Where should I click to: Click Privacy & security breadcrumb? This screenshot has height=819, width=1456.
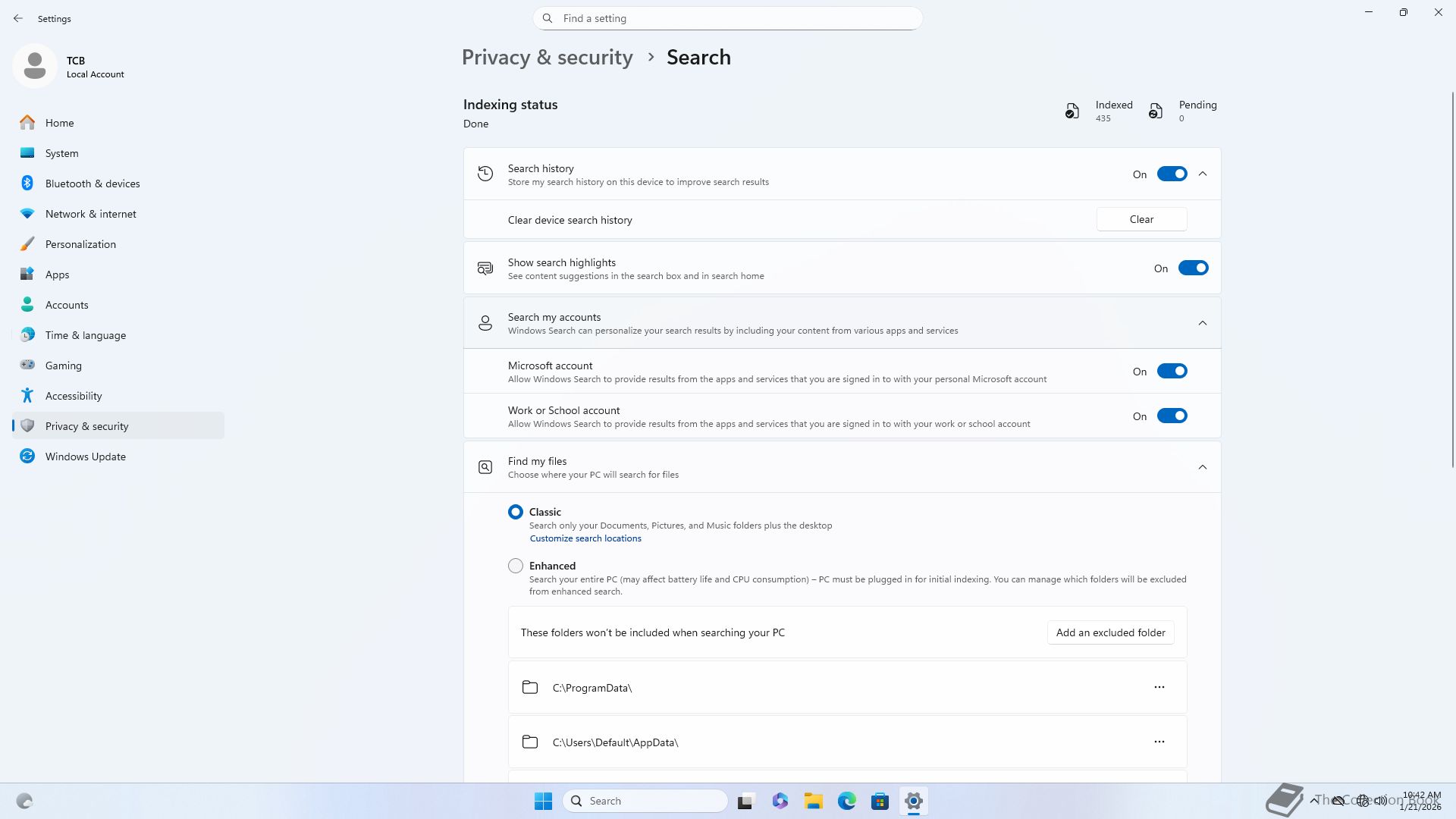pos(547,58)
